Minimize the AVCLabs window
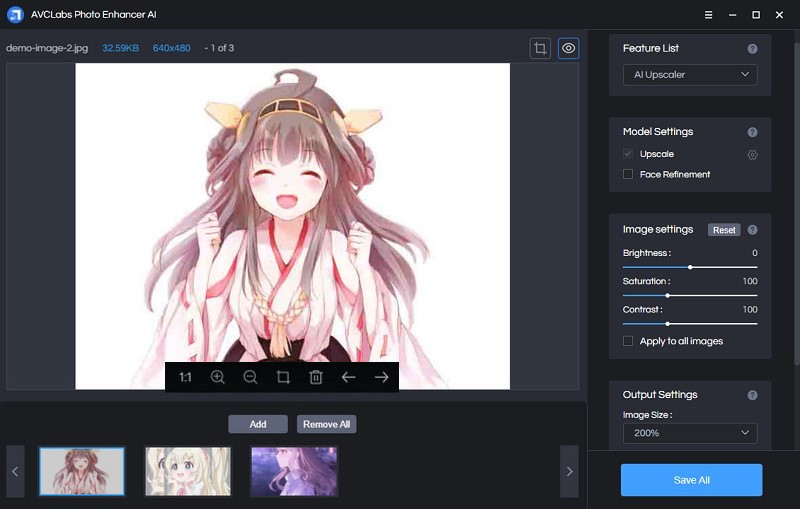This screenshot has width=800, height=509. [732, 15]
